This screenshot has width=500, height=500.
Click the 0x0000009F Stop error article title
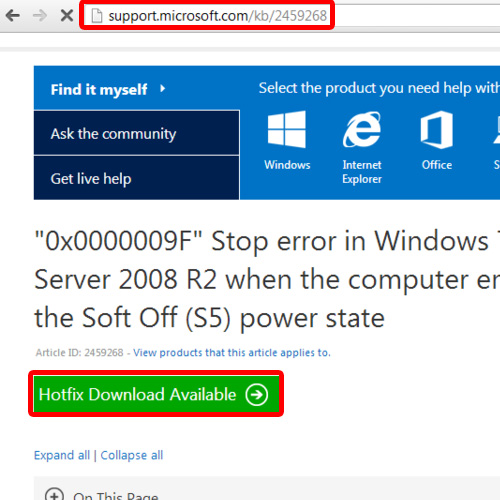pos(267,280)
